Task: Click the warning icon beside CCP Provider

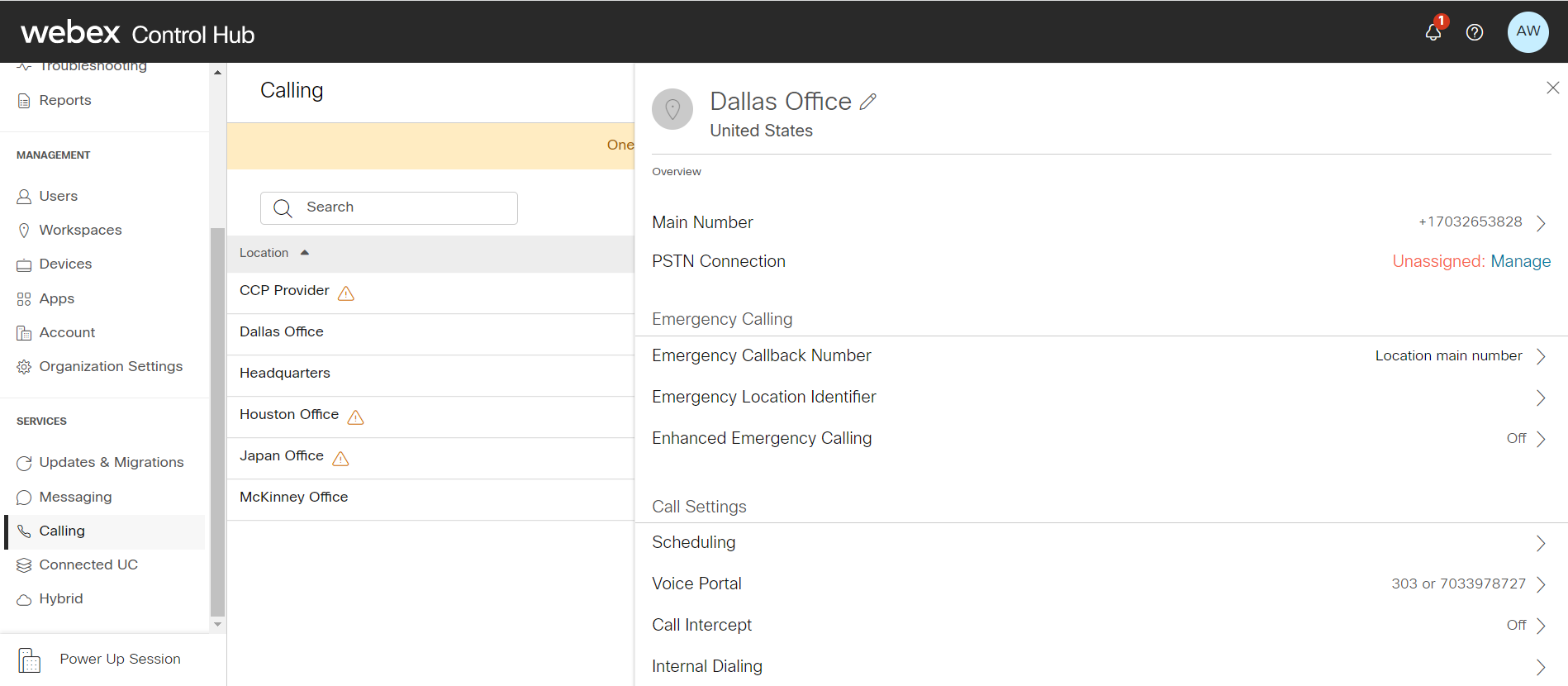Action: click(346, 293)
